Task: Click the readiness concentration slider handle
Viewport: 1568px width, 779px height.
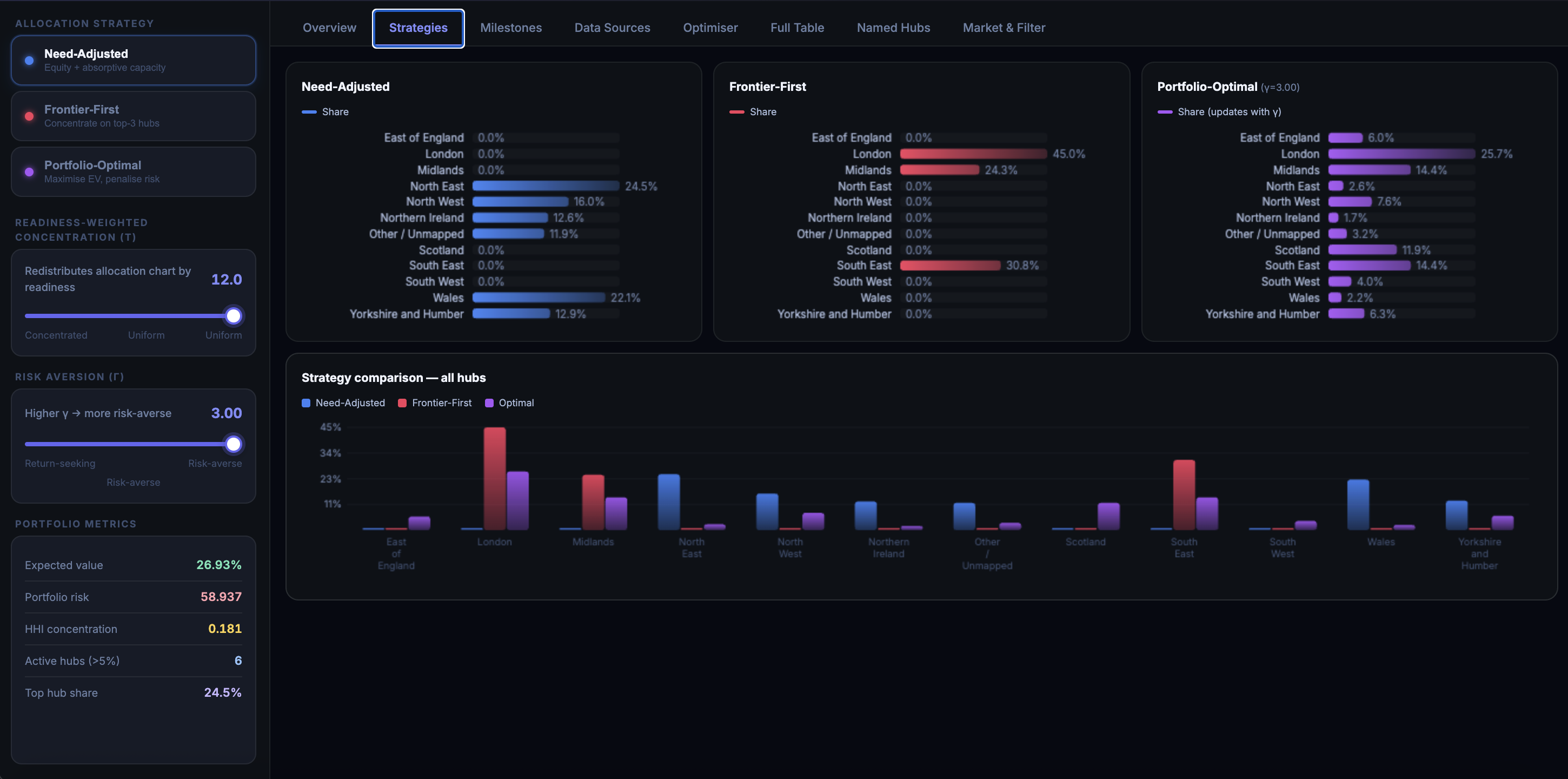Action: [x=233, y=316]
